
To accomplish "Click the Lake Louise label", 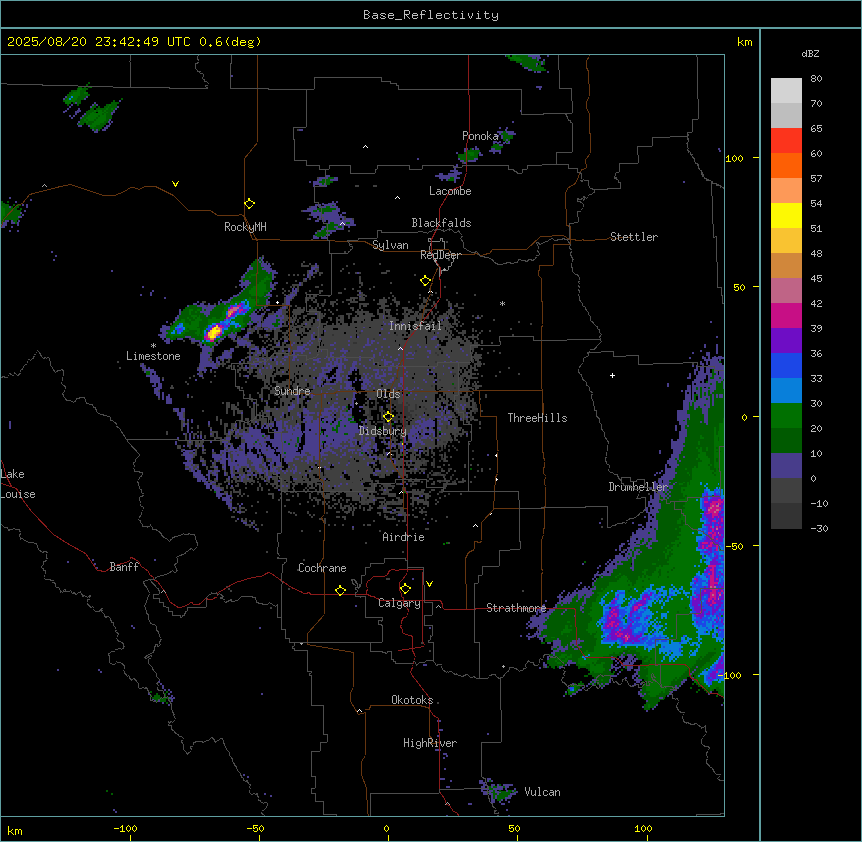I will 18,484.
